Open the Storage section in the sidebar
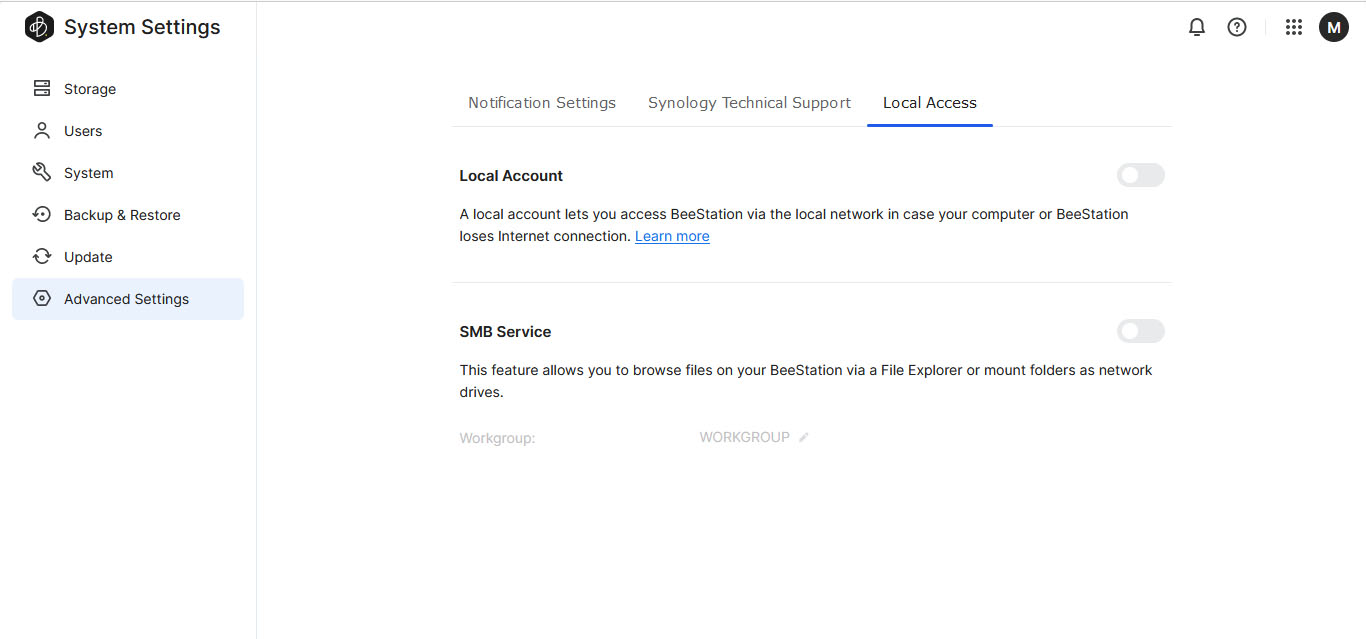 tap(89, 89)
